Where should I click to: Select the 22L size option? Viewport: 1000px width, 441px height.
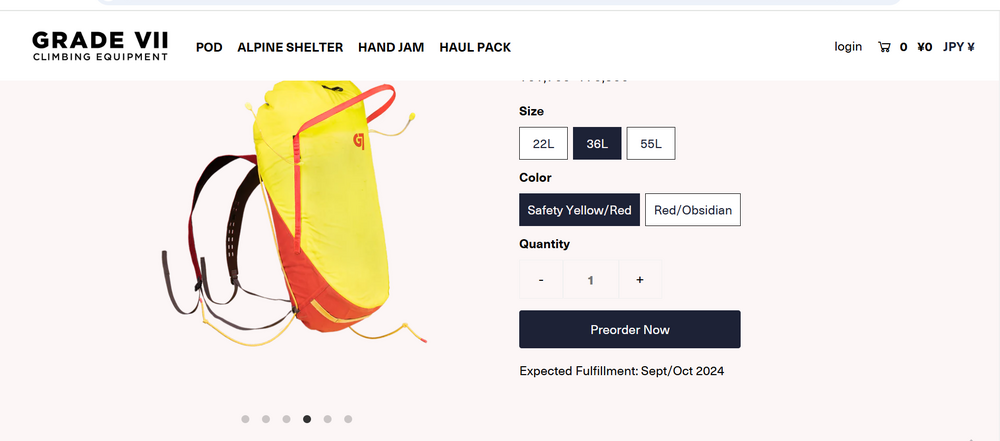point(543,144)
